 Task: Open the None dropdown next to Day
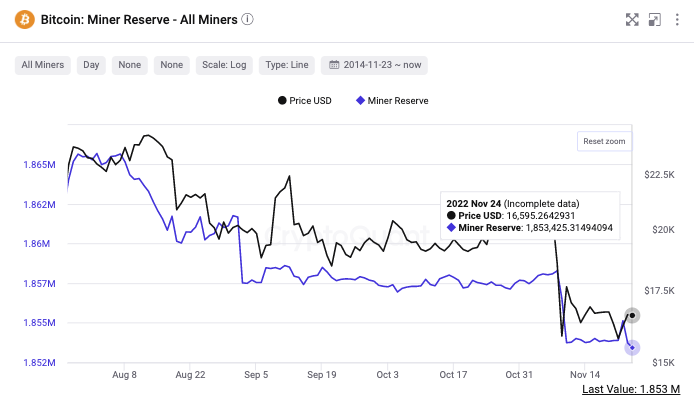(129, 65)
